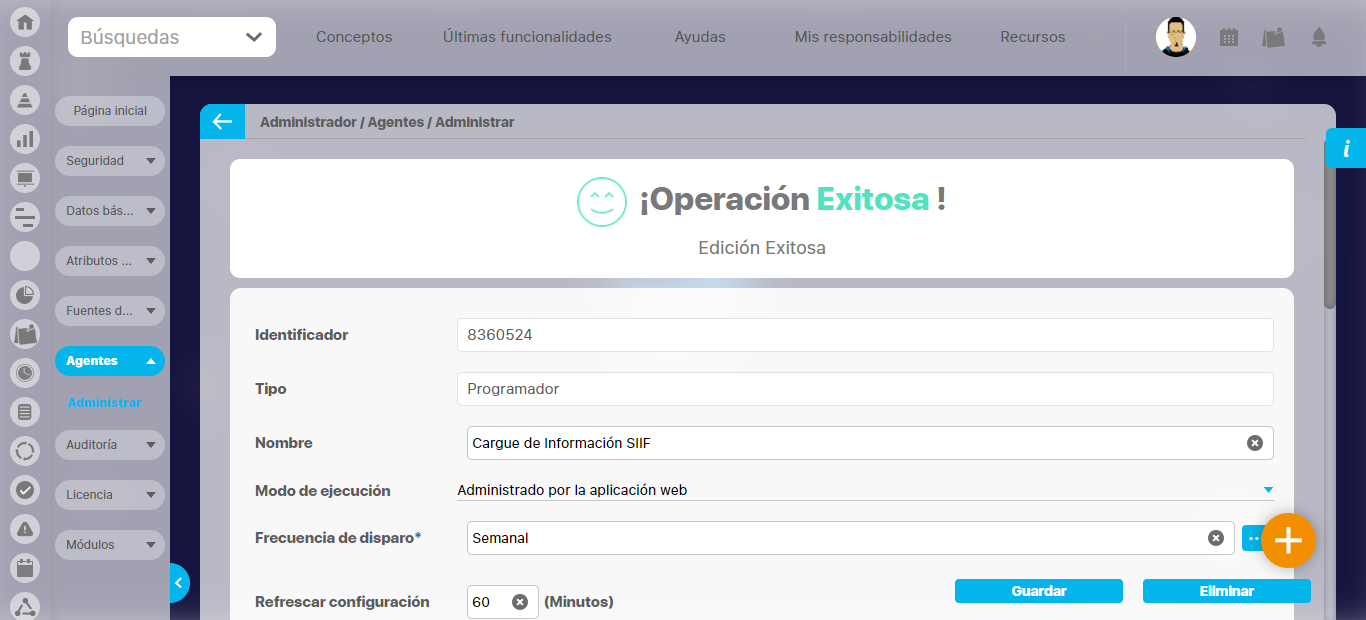
Task: Click in the Refrescar configuración minutes field
Action: [488, 602]
